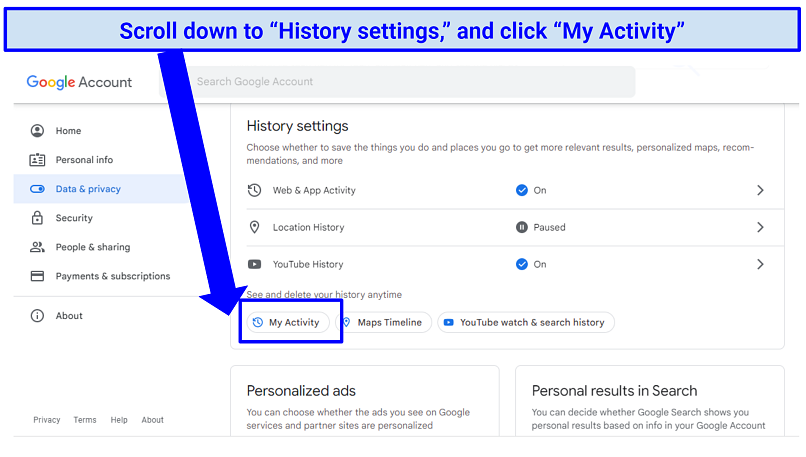806x457 pixels.
Task: Click the Data & privacy toggle icon
Action: click(x=37, y=189)
